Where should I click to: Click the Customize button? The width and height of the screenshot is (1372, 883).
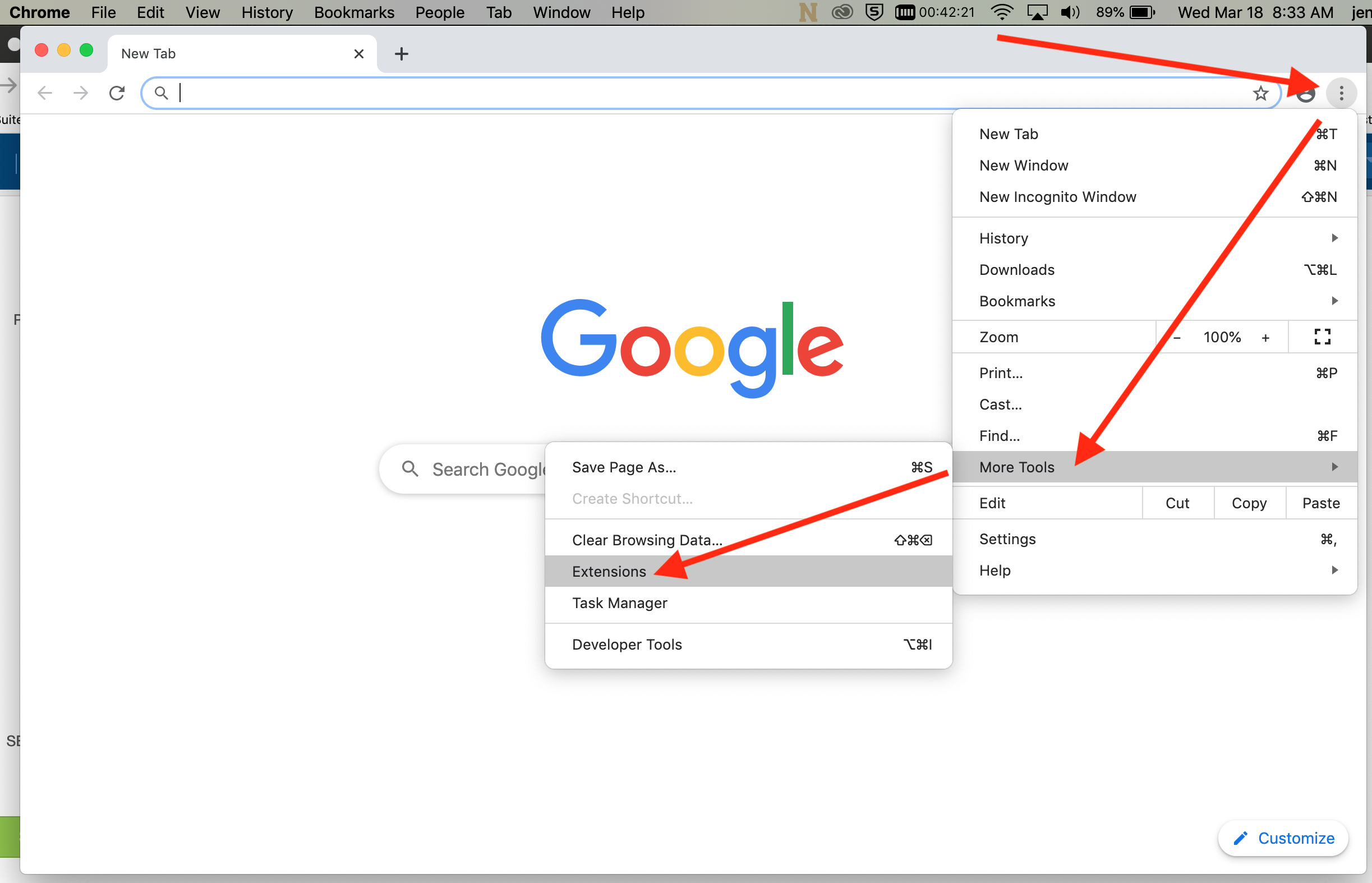1283,838
